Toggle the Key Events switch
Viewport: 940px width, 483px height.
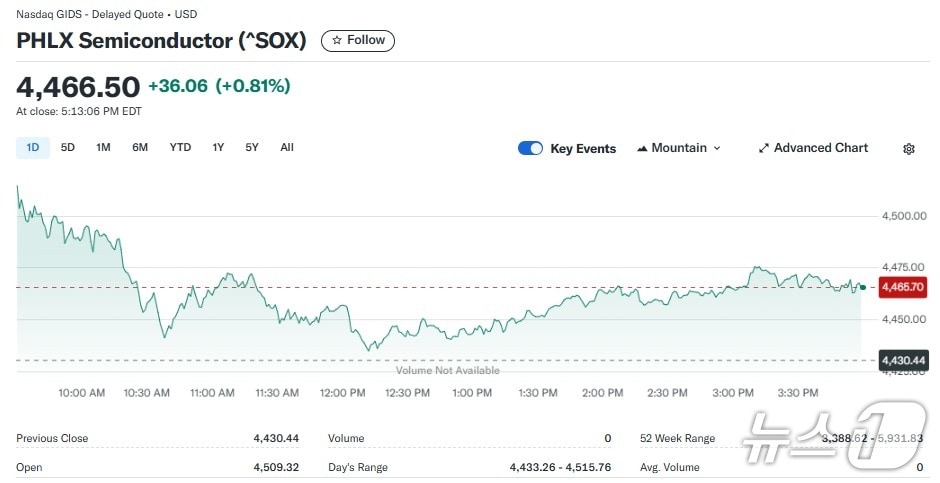coord(530,148)
